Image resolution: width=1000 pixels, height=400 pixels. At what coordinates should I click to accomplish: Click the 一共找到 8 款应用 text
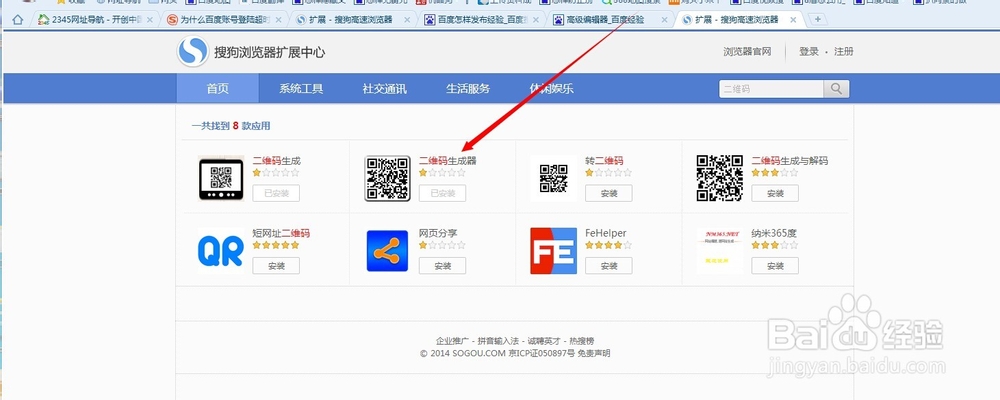(x=231, y=126)
